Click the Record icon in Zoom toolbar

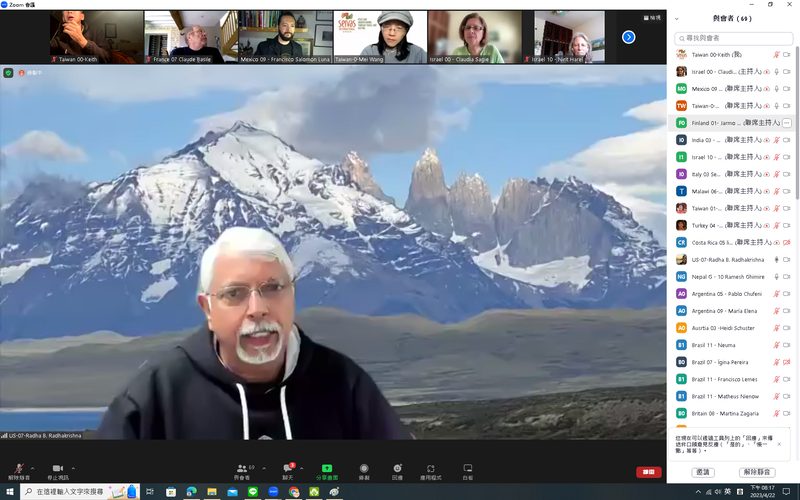pos(364,468)
